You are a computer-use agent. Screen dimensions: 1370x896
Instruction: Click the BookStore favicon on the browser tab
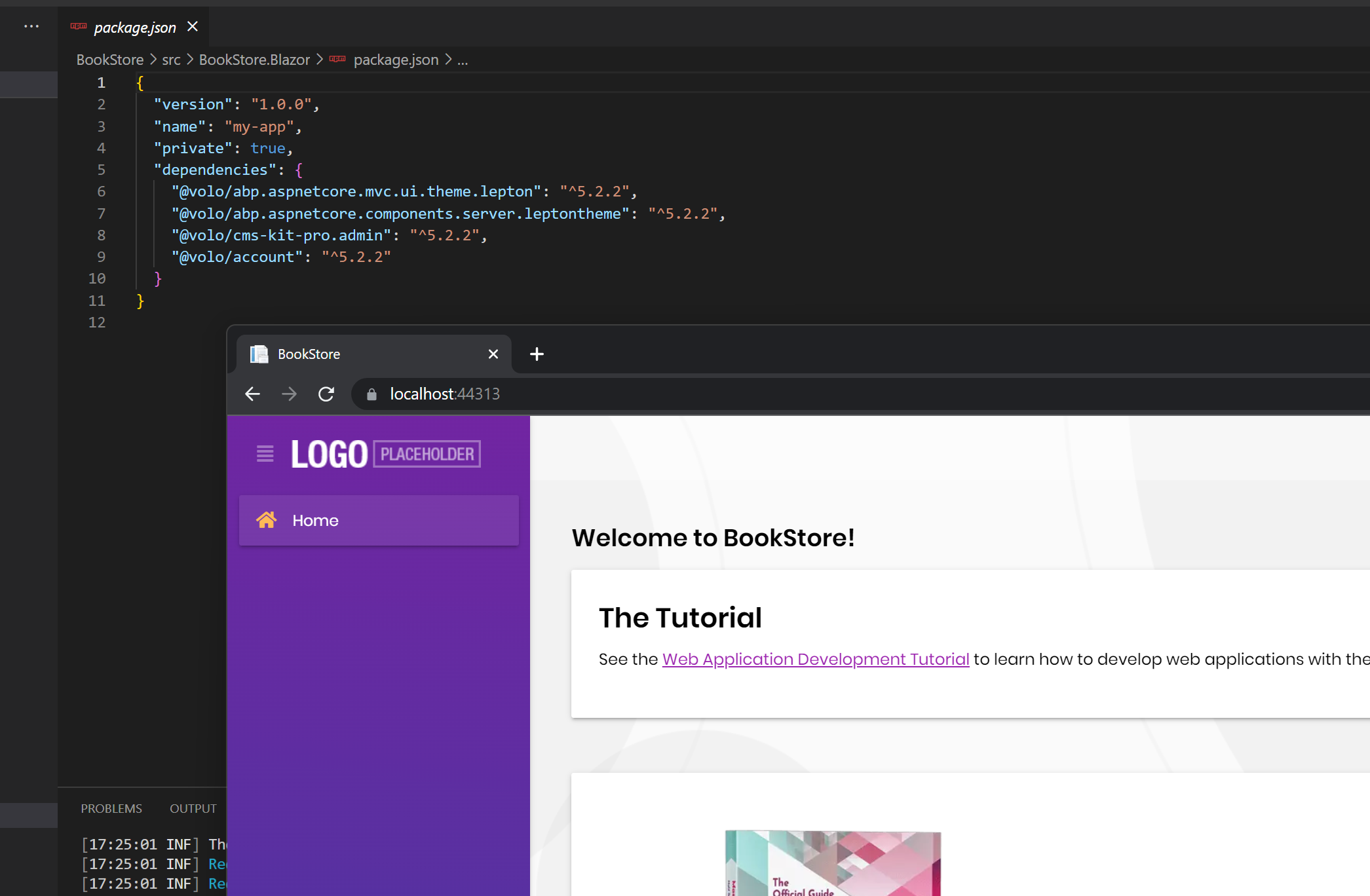click(259, 354)
